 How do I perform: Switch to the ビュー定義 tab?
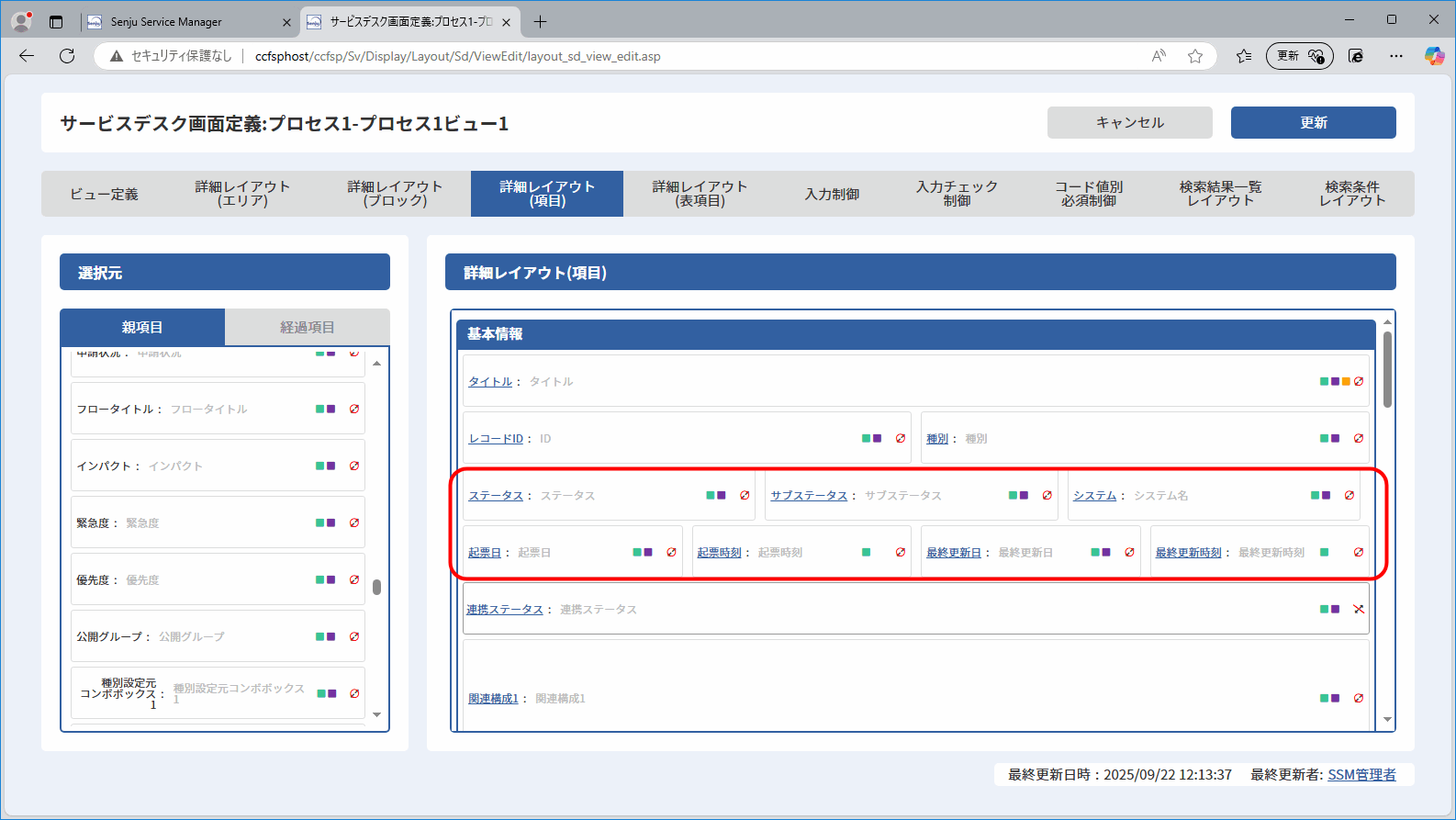click(105, 194)
